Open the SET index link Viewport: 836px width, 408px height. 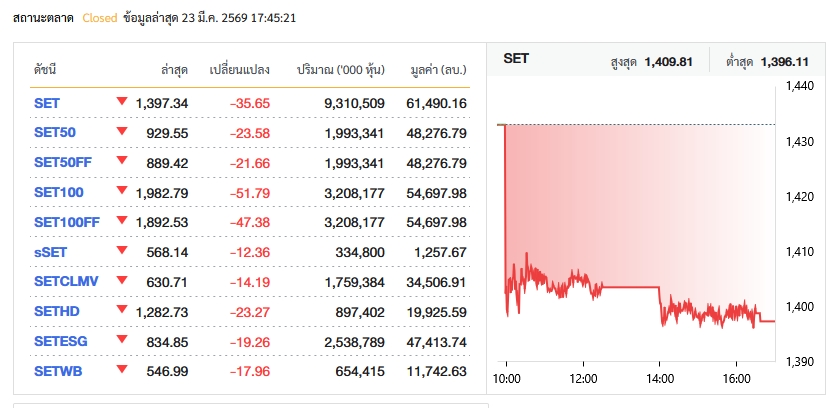tap(47, 103)
